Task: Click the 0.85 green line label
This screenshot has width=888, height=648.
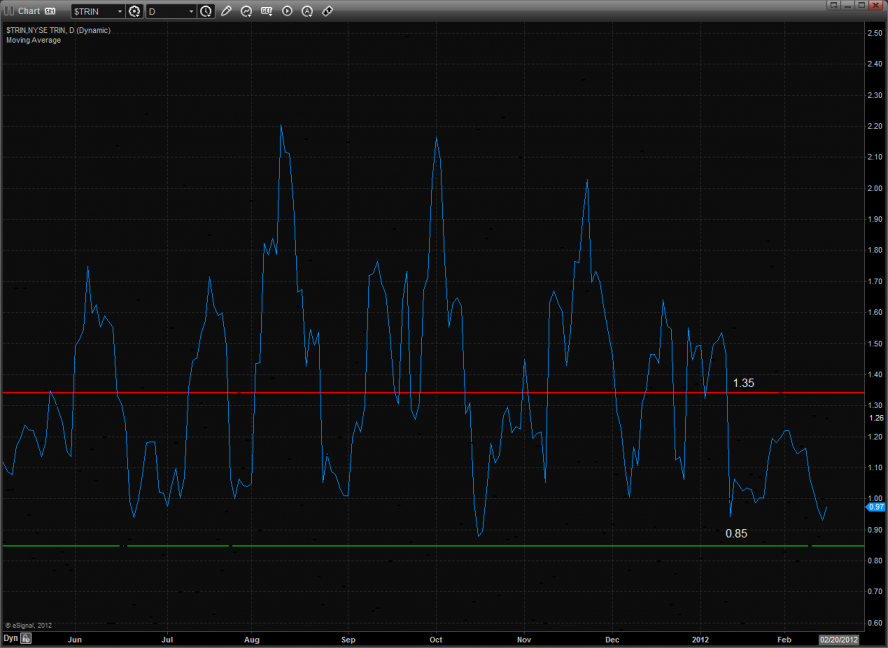Action: [x=736, y=534]
